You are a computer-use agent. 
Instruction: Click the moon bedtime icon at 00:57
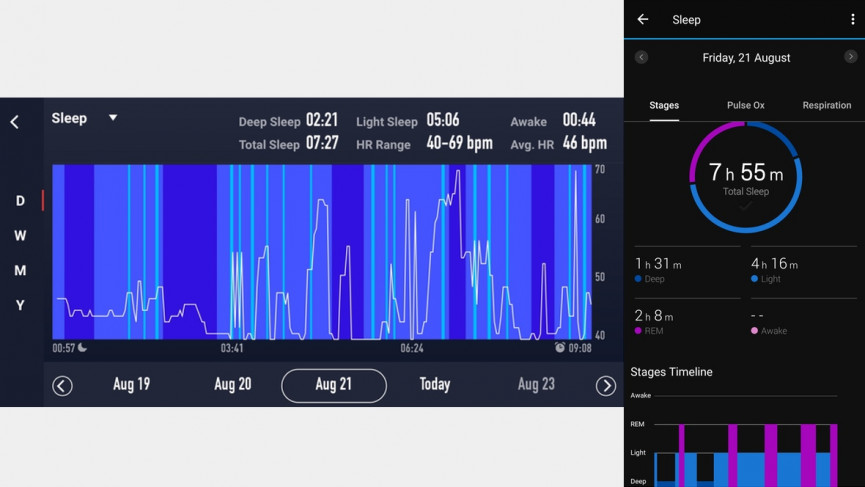click(82, 347)
